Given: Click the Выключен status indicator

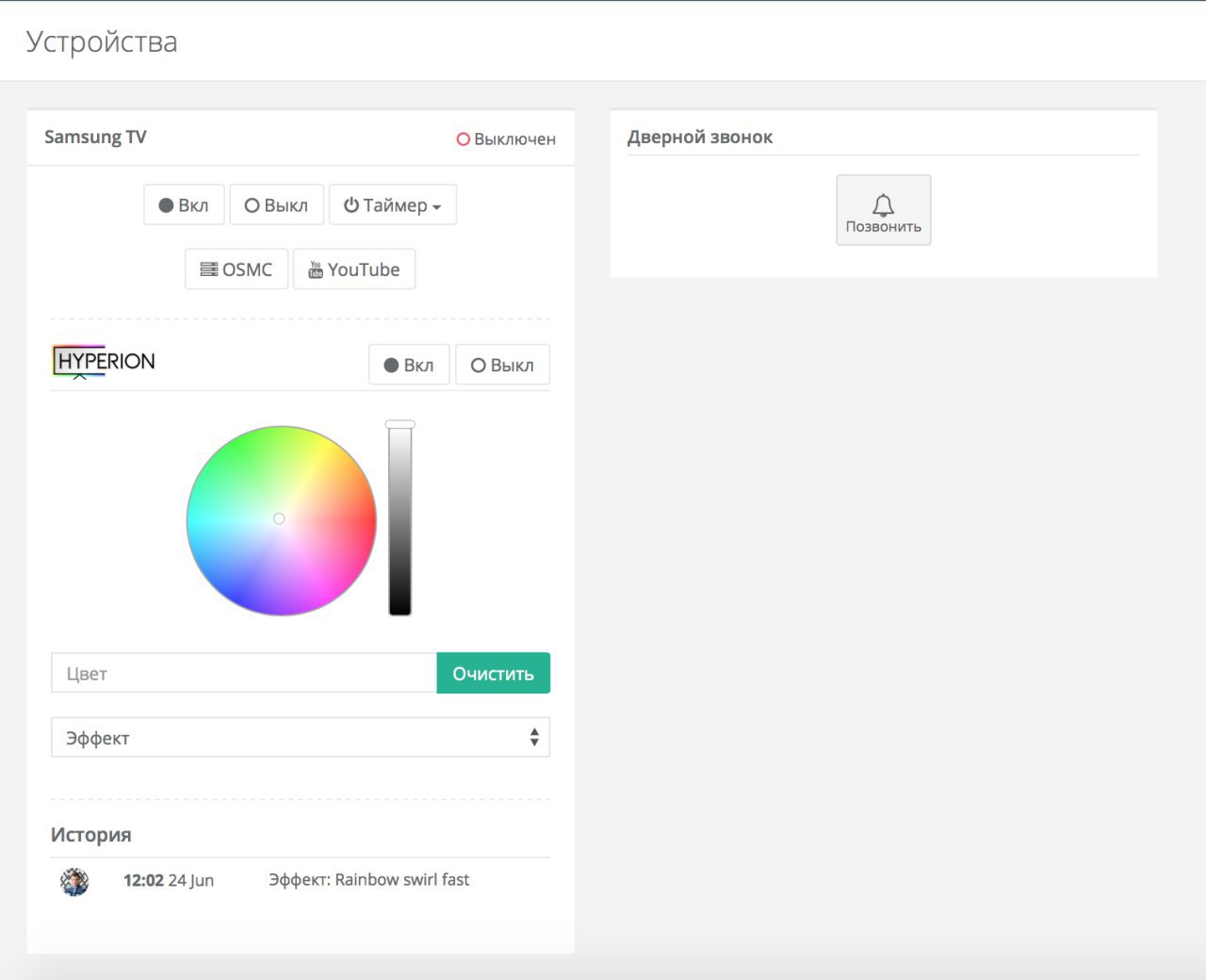Looking at the screenshot, I should click(x=506, y=139).
